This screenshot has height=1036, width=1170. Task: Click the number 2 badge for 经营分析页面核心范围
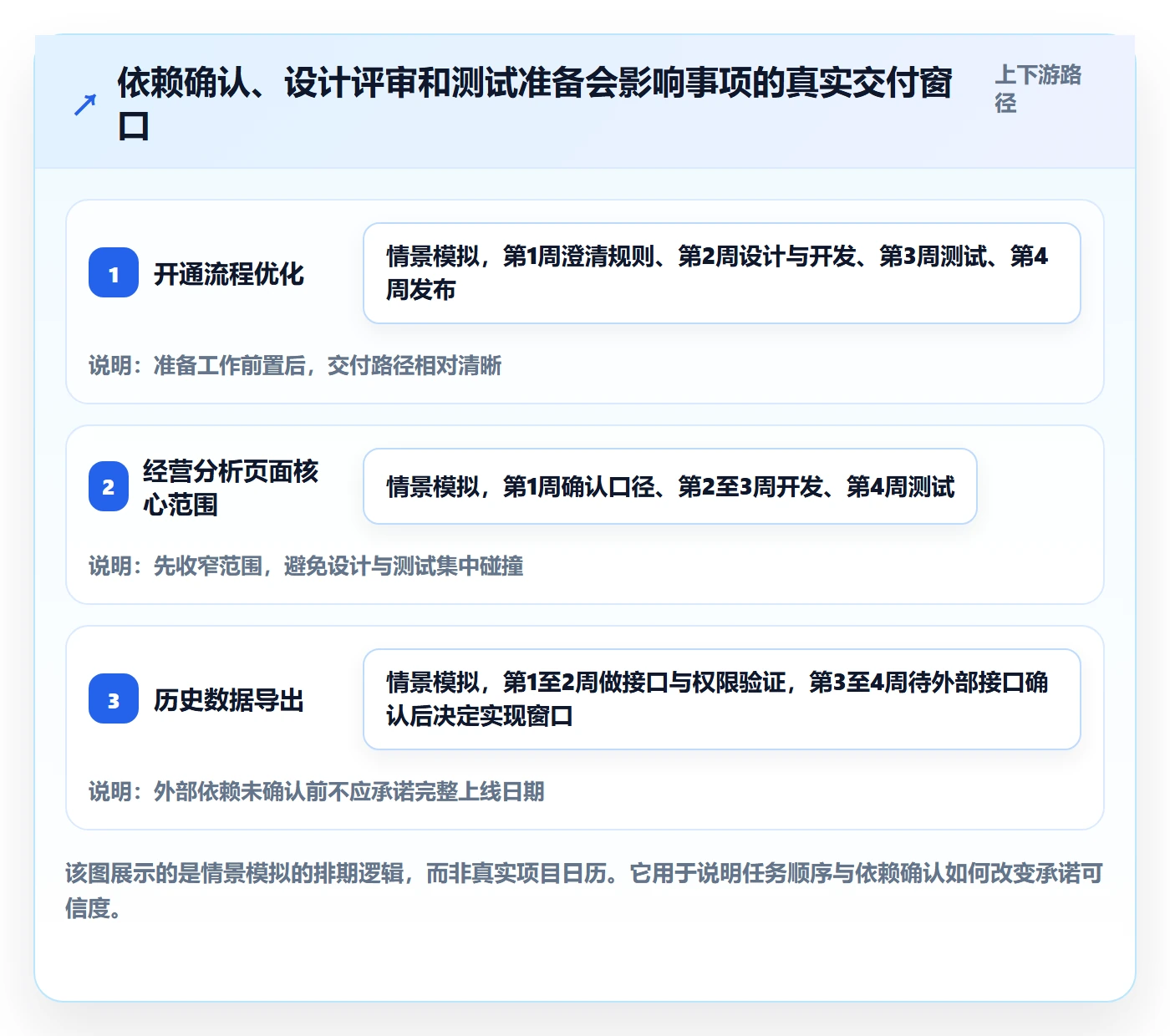click(109, 486)
